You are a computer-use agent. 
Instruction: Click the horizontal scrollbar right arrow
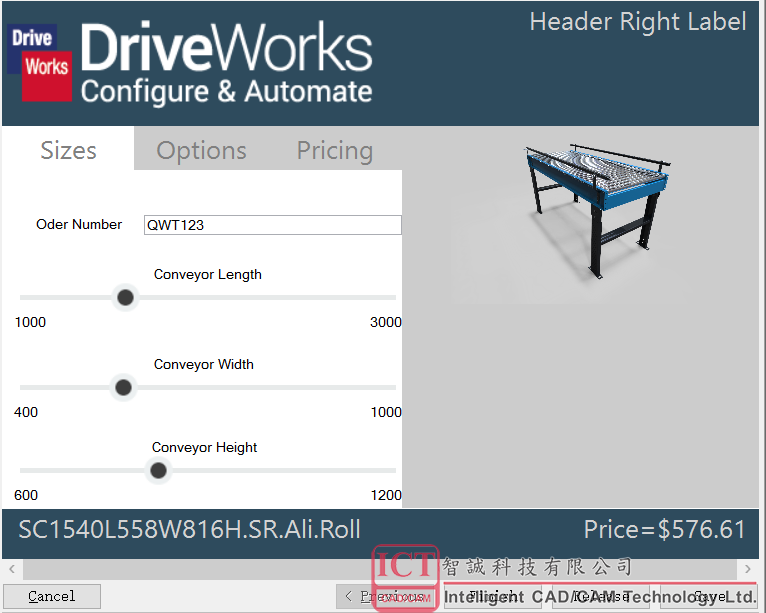pyautogui.click(x=747, y=569)
